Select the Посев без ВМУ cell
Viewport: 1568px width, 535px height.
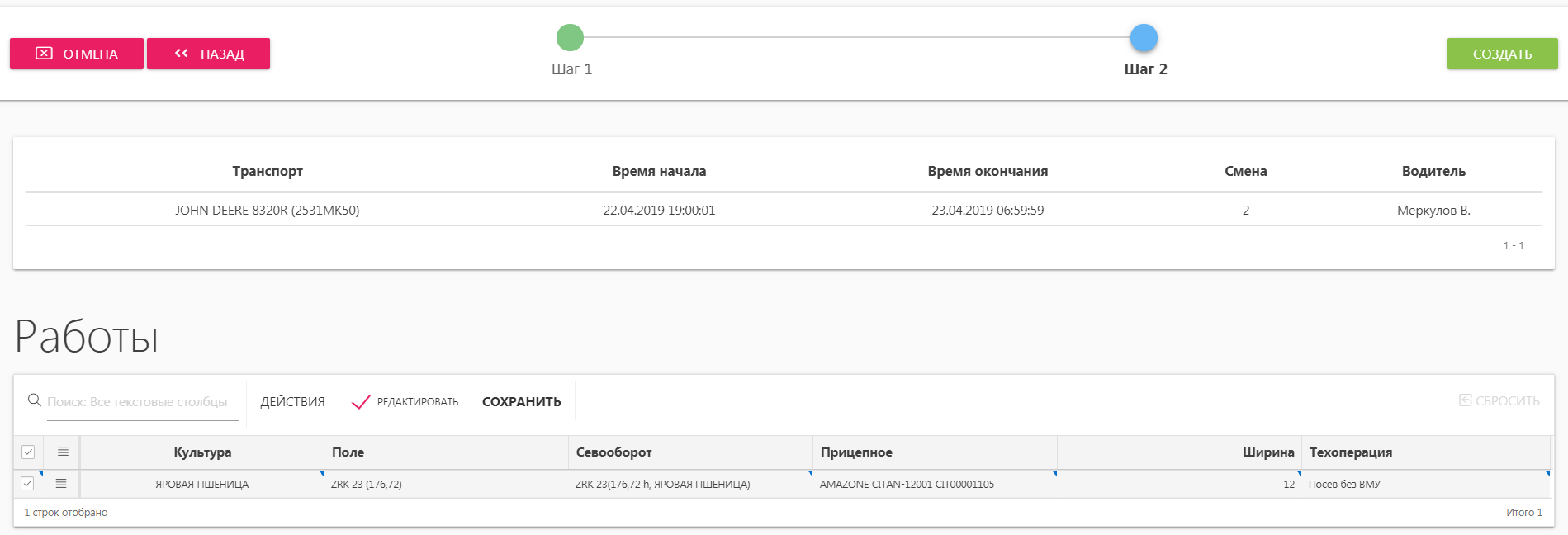click(x=1426, y=485)
